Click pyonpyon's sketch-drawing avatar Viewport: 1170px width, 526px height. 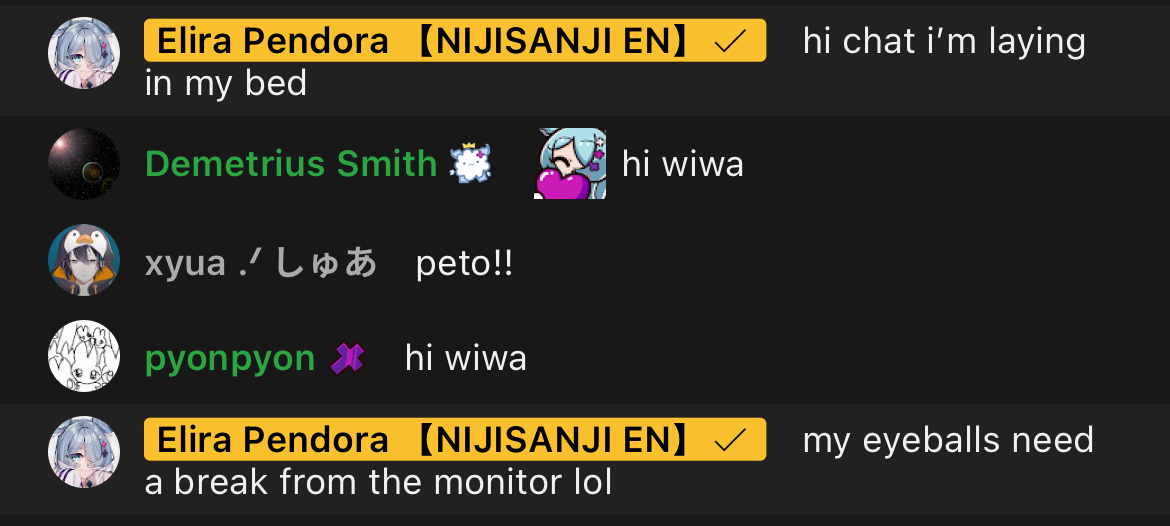point(84,356)
